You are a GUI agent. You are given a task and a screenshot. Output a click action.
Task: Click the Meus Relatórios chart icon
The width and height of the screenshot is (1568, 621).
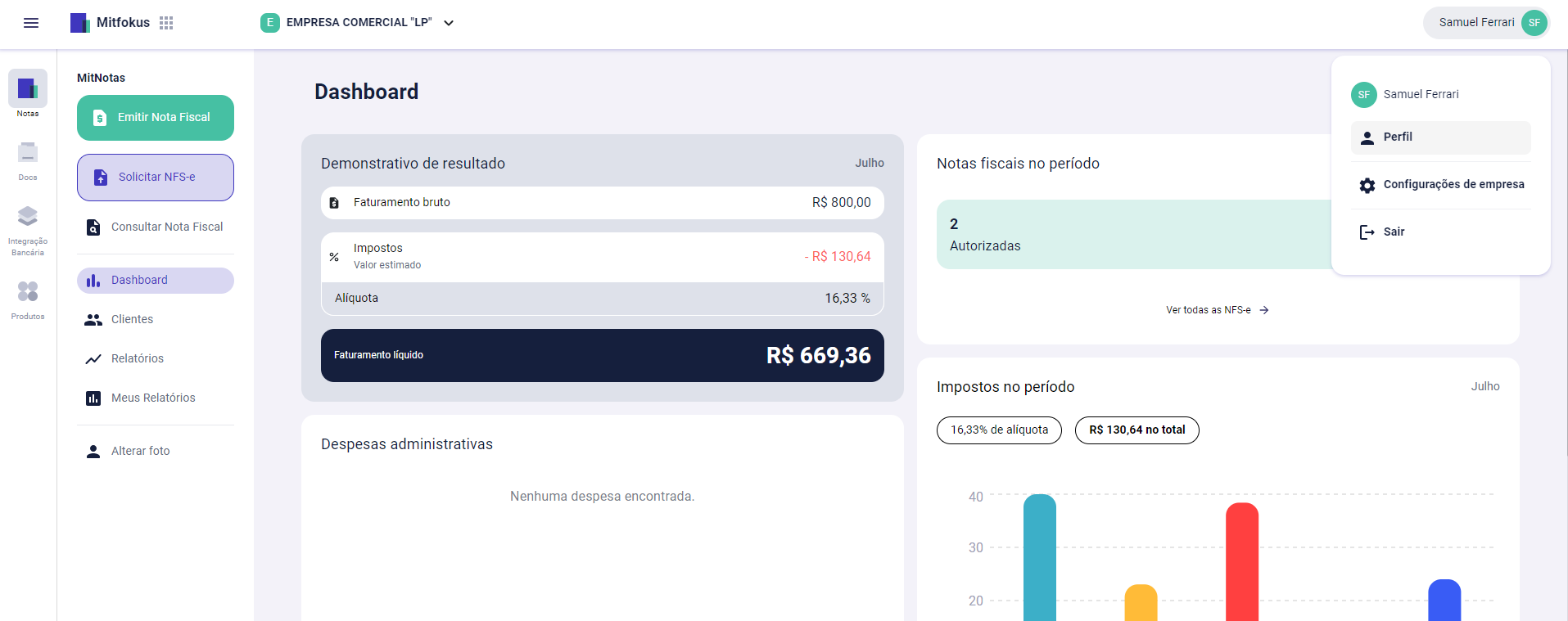pos(93,398)
